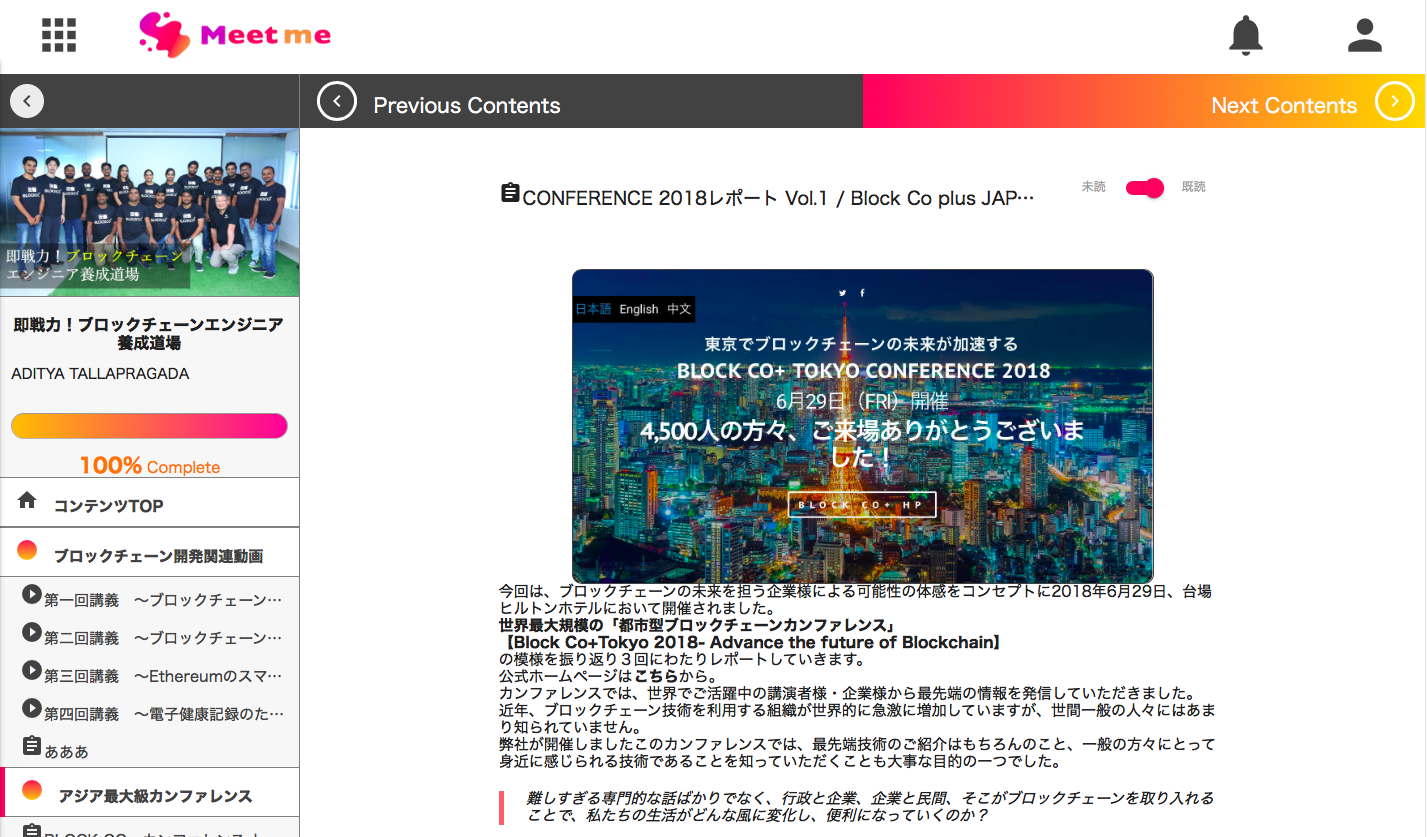Open the user profile icon

(1364, 35)
